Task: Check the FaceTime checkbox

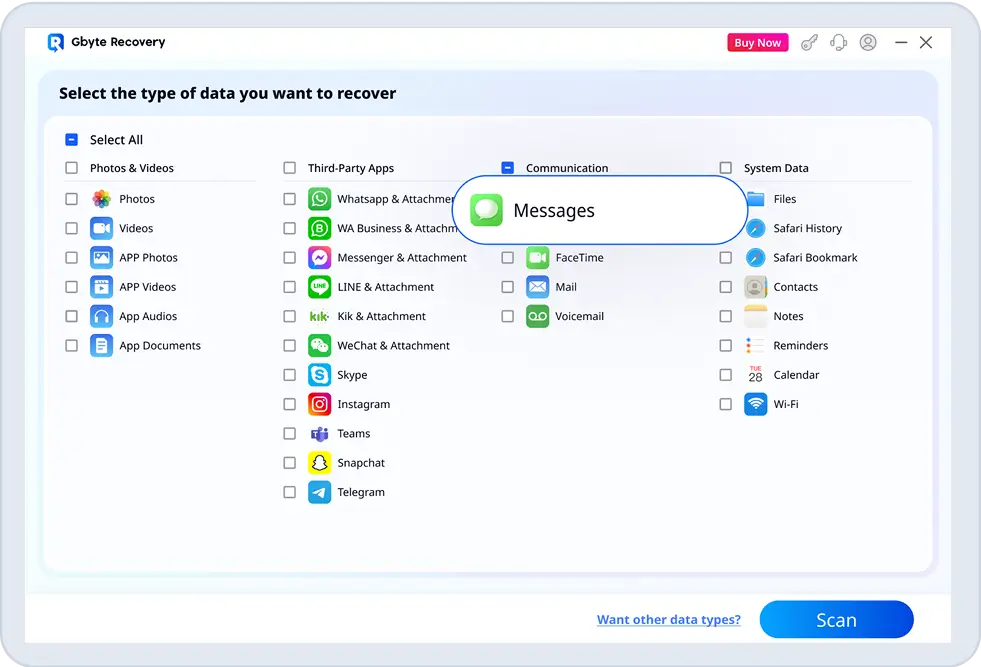Action: coord(507,258)
